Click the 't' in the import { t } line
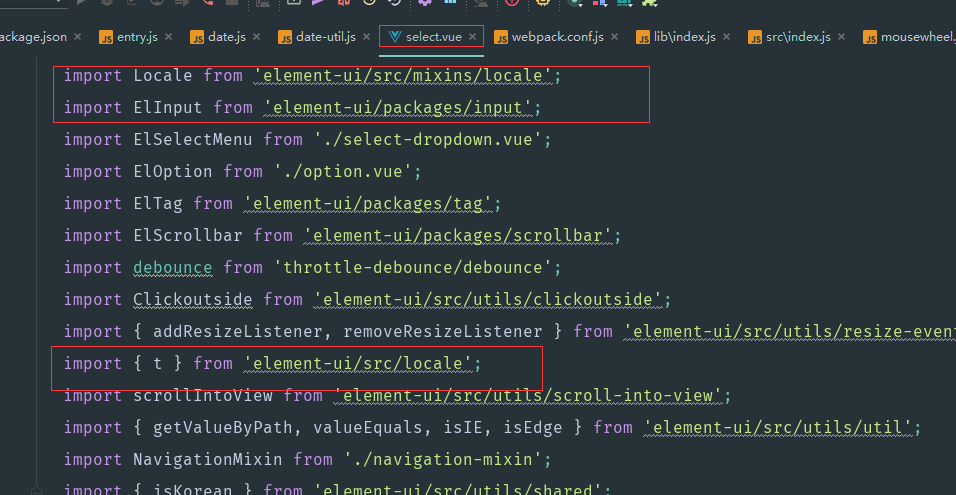Screen dimensions: 956x495 click(158, 363)
